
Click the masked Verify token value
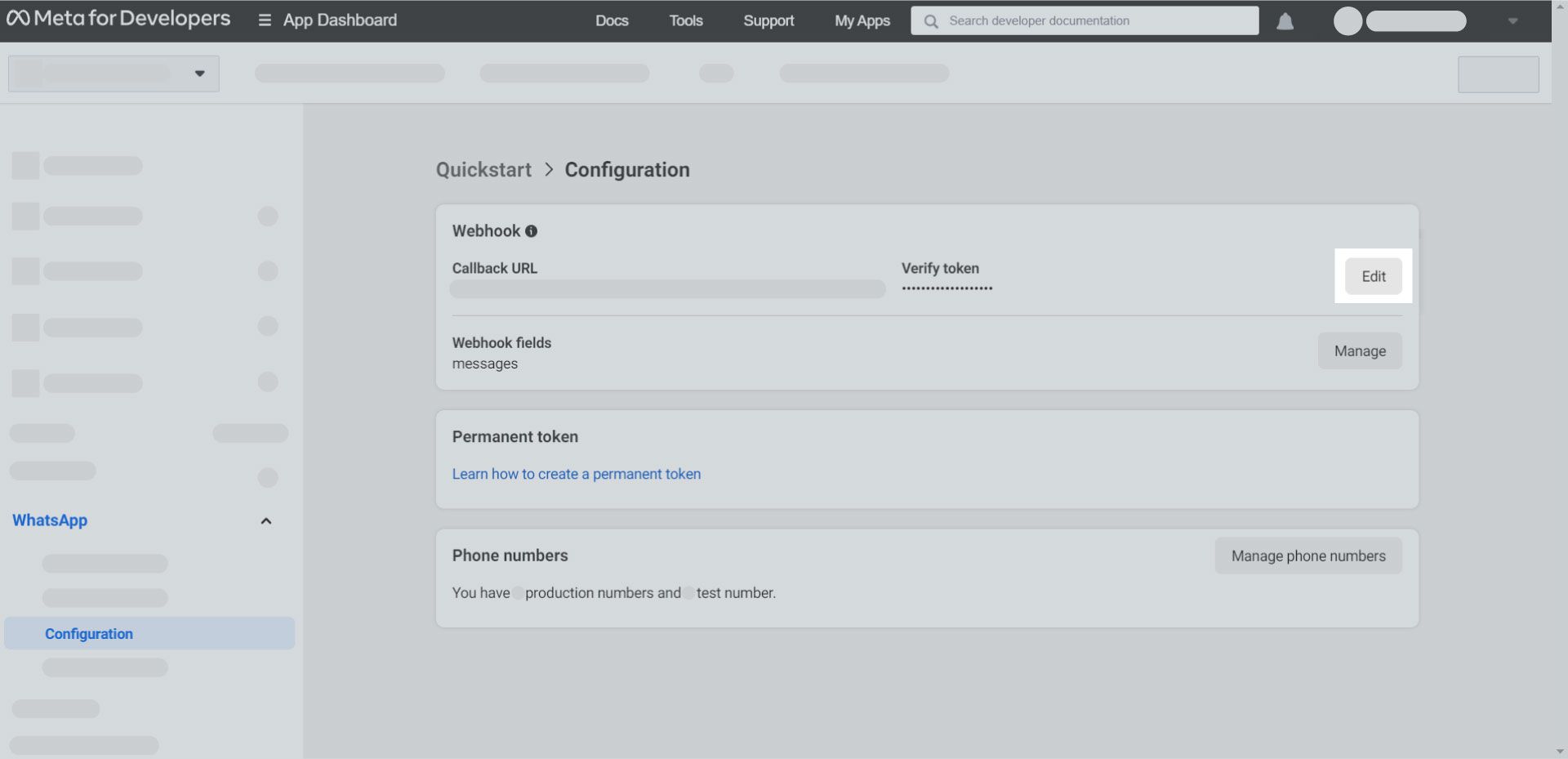(947, 288)
